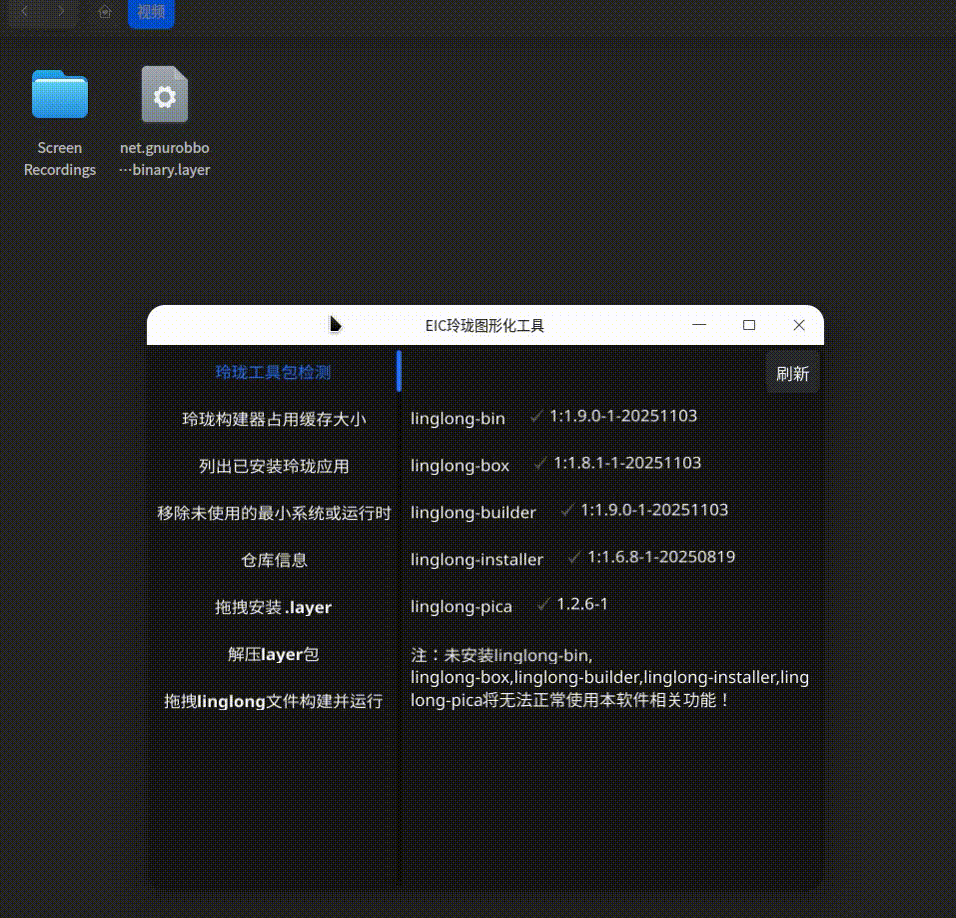Click the checkmark beside linglong-box

tap(540, 463)
